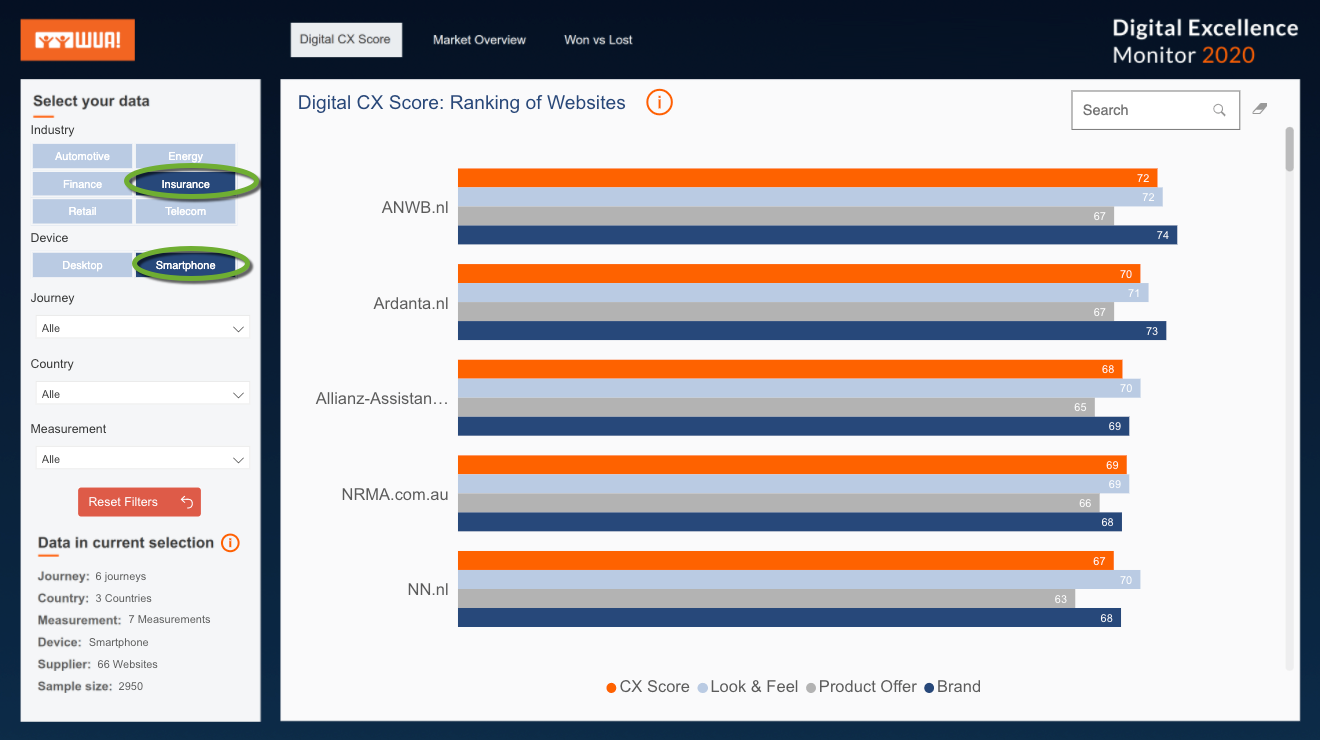Select the Retail industry filter
Screen dimensions: 1320x740
[x=82, y=211]
